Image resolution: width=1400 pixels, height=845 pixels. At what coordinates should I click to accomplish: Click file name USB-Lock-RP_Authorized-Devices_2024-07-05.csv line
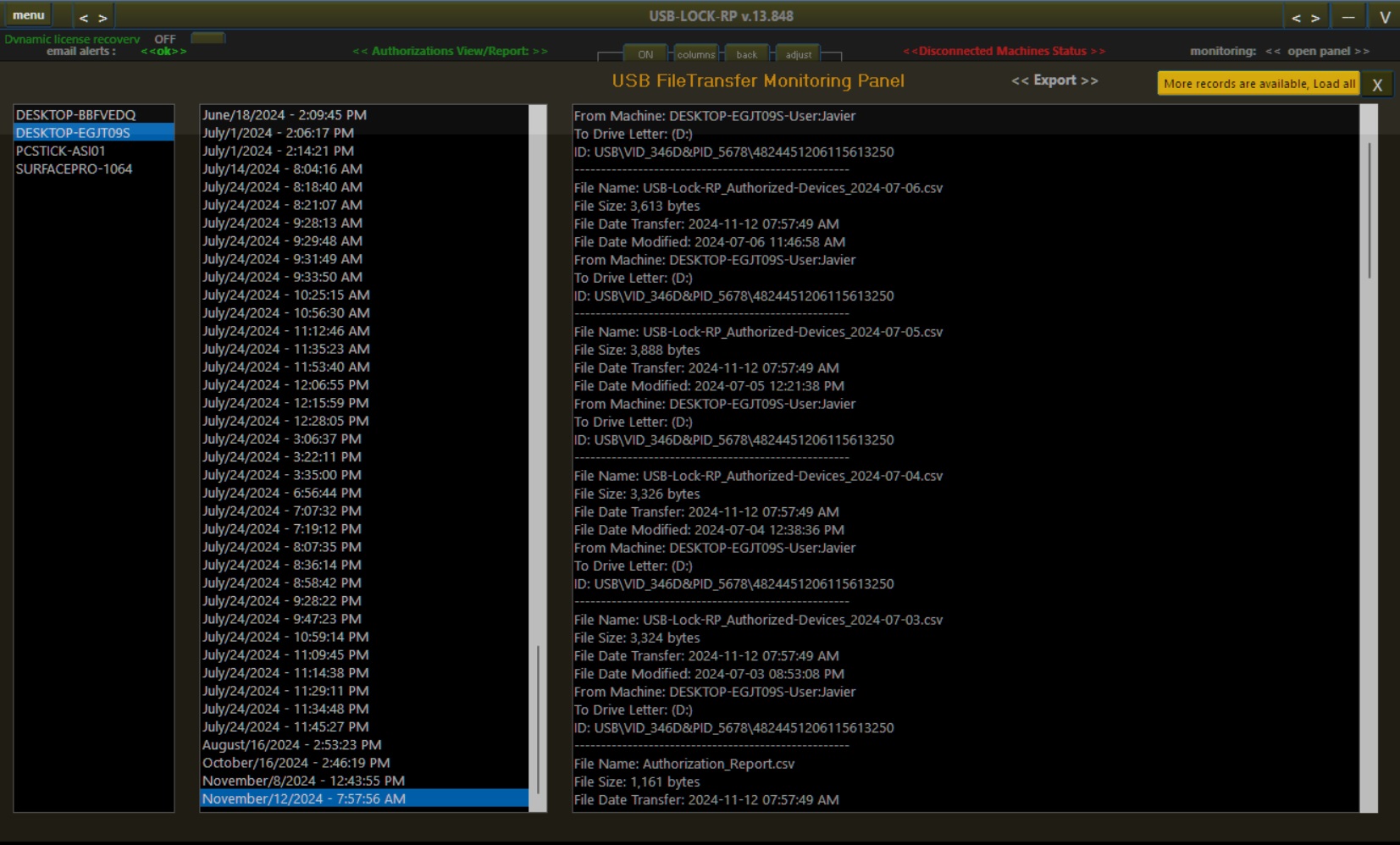point(758,332)
